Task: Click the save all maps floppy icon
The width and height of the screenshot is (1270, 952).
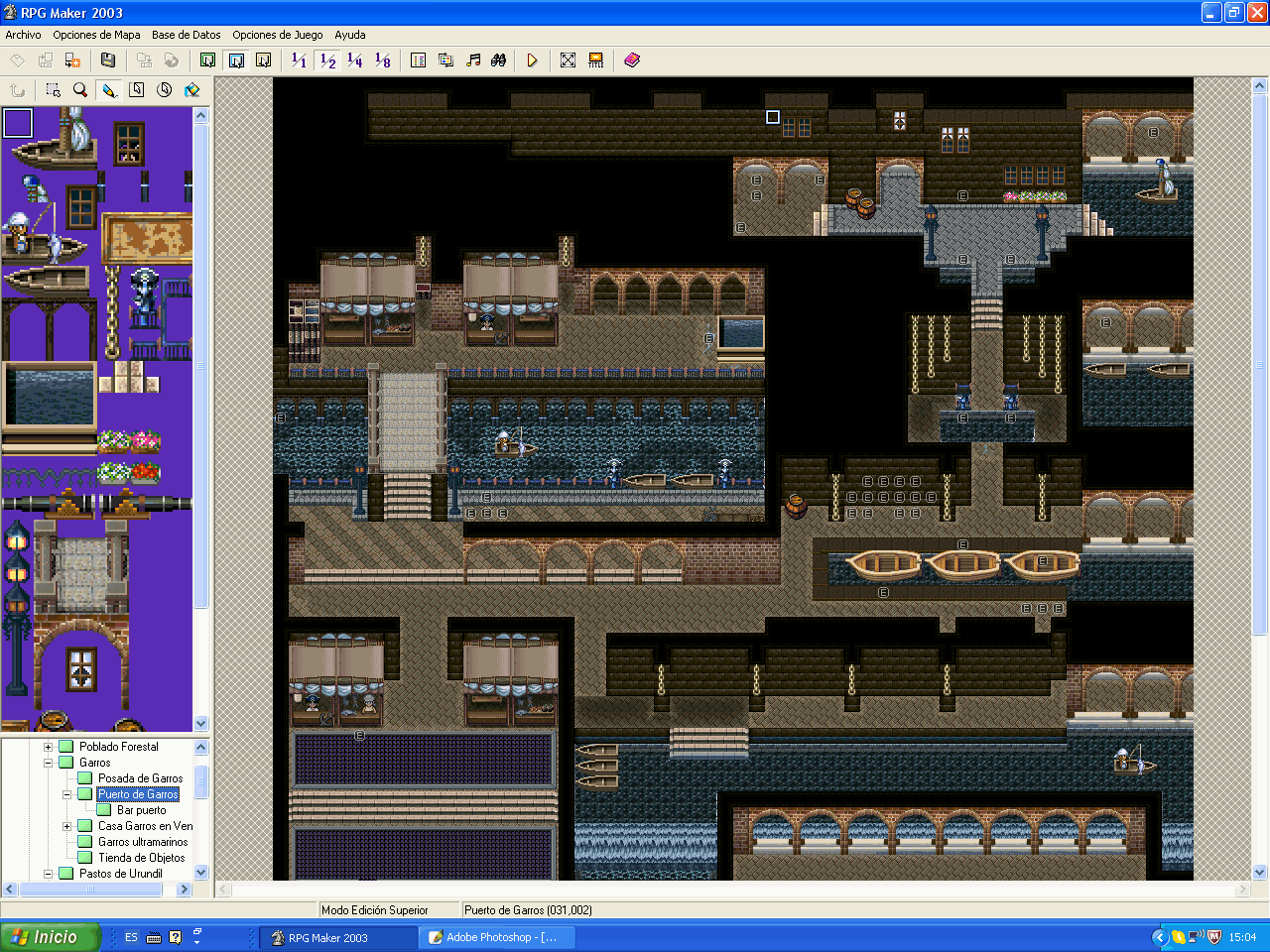Action: (108, 60)
